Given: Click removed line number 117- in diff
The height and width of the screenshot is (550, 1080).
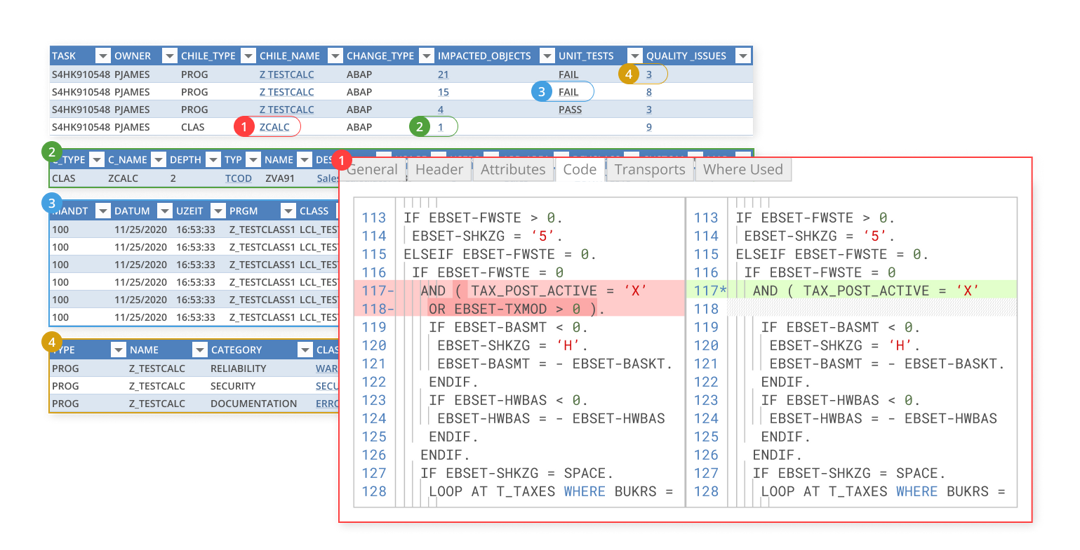Looking at the screenshot, I should (377, 290).
